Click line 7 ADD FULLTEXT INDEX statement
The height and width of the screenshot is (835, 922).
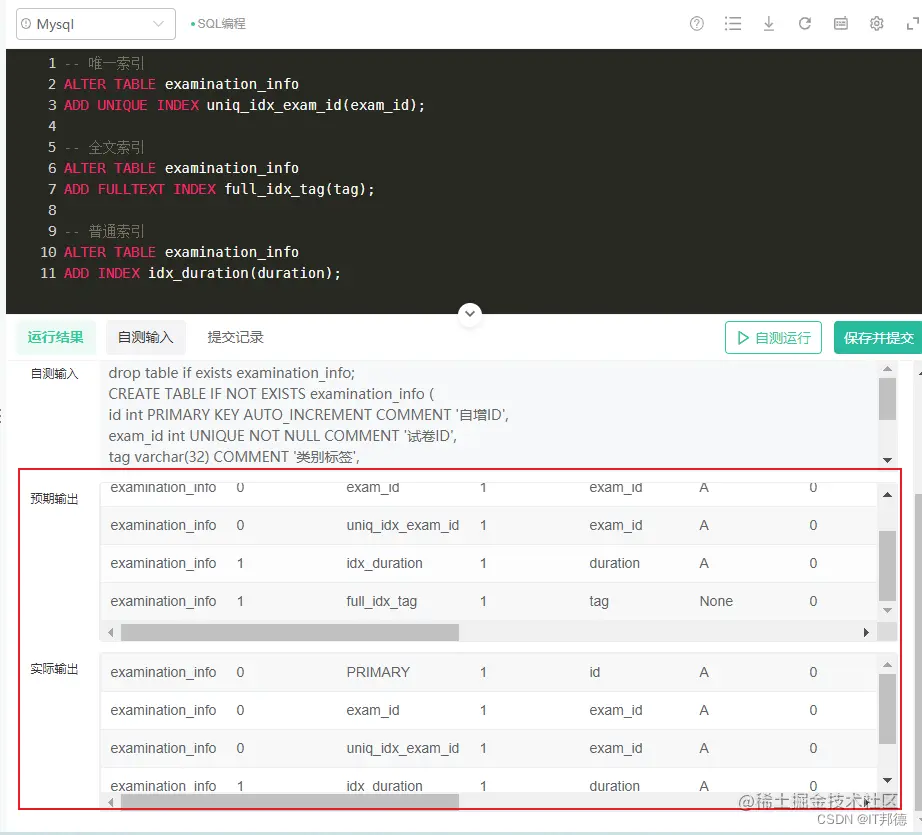[x=219, y=189]
